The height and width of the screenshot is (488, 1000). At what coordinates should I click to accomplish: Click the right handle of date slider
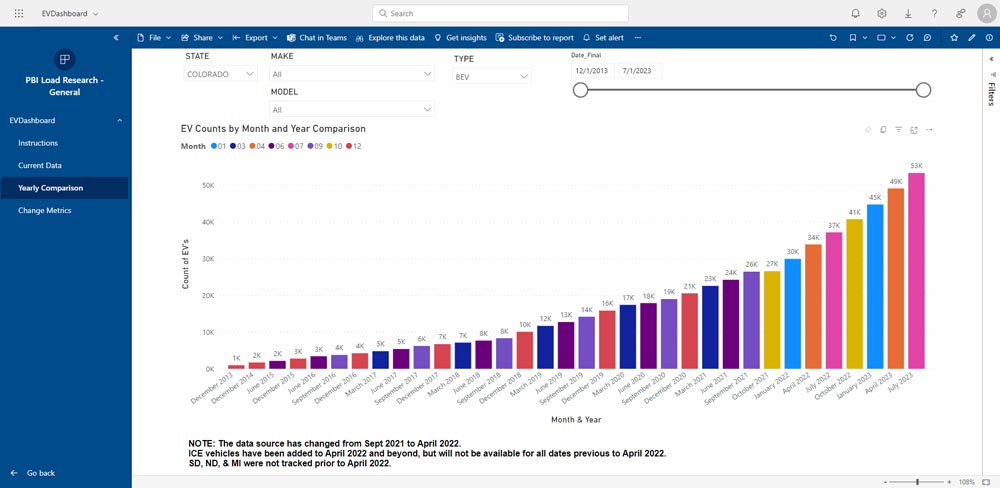tap(923, 90)
